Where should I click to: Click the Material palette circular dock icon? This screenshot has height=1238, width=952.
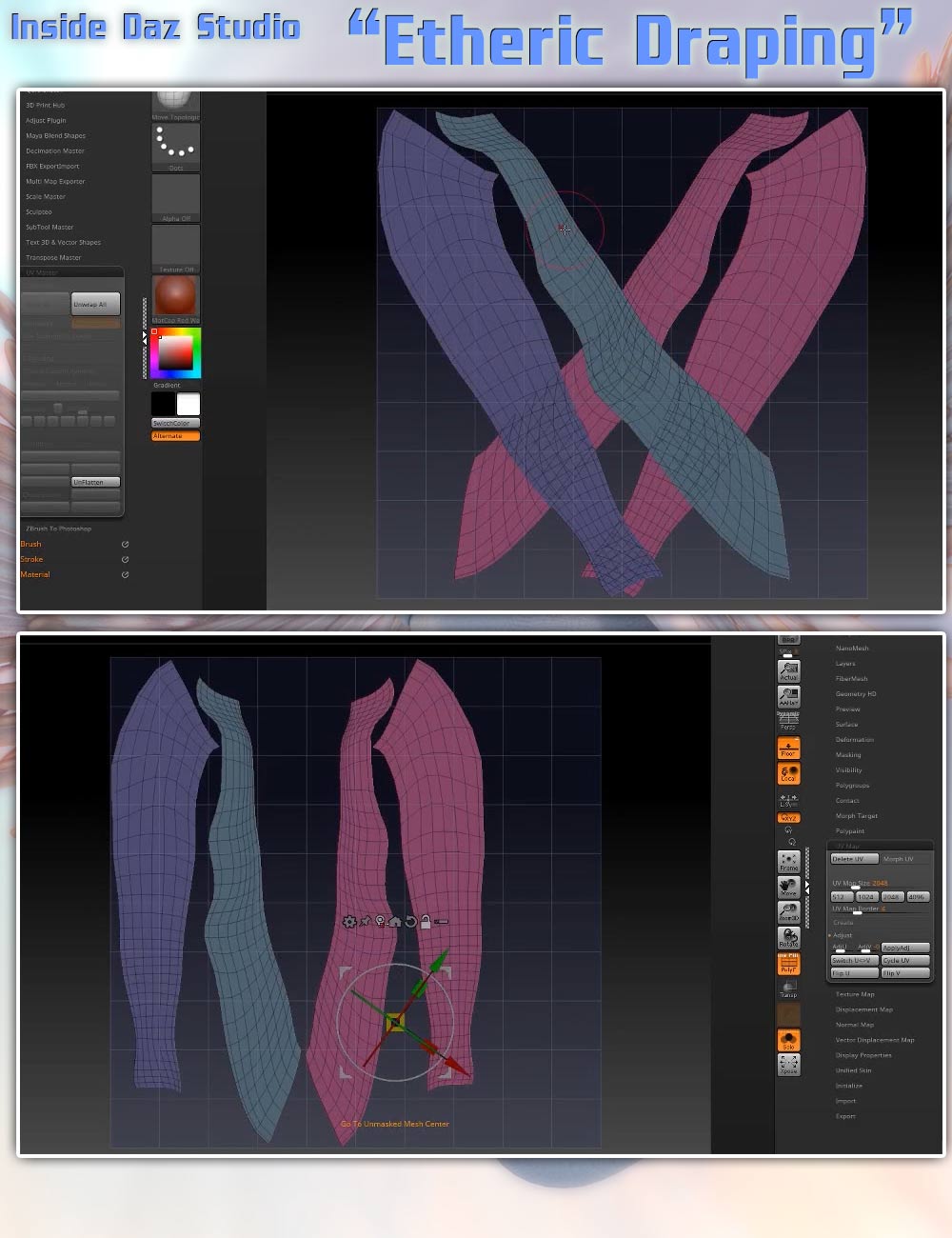point(125,574)
